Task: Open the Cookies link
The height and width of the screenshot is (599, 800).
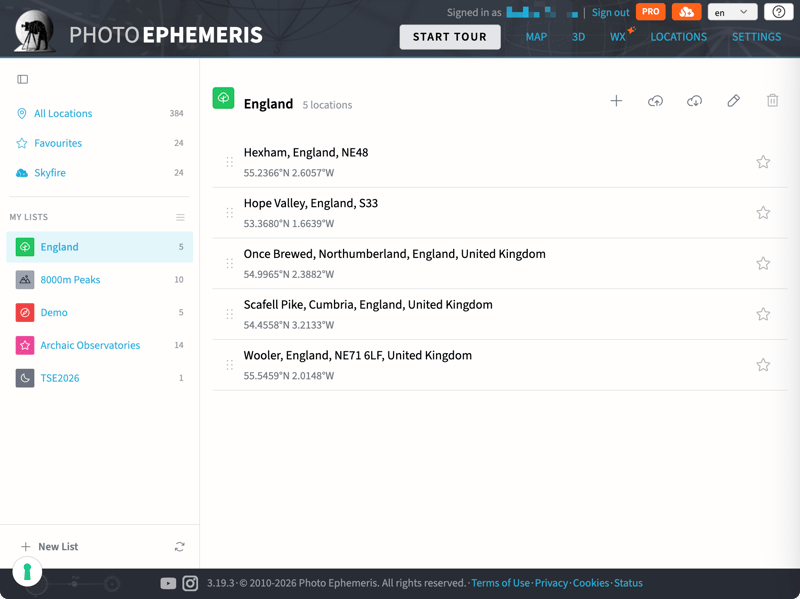Action: pyautogui.click(x=591, y=583)
